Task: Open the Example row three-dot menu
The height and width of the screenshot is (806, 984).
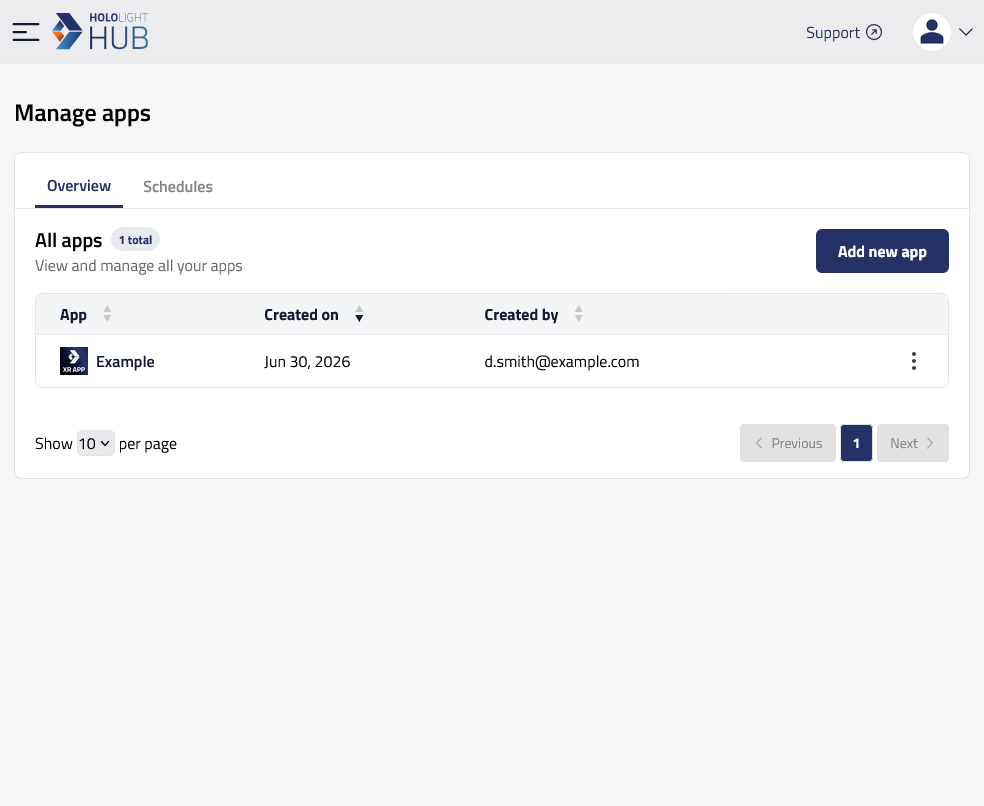Action: pyautogui.click(x=914, y=361)
